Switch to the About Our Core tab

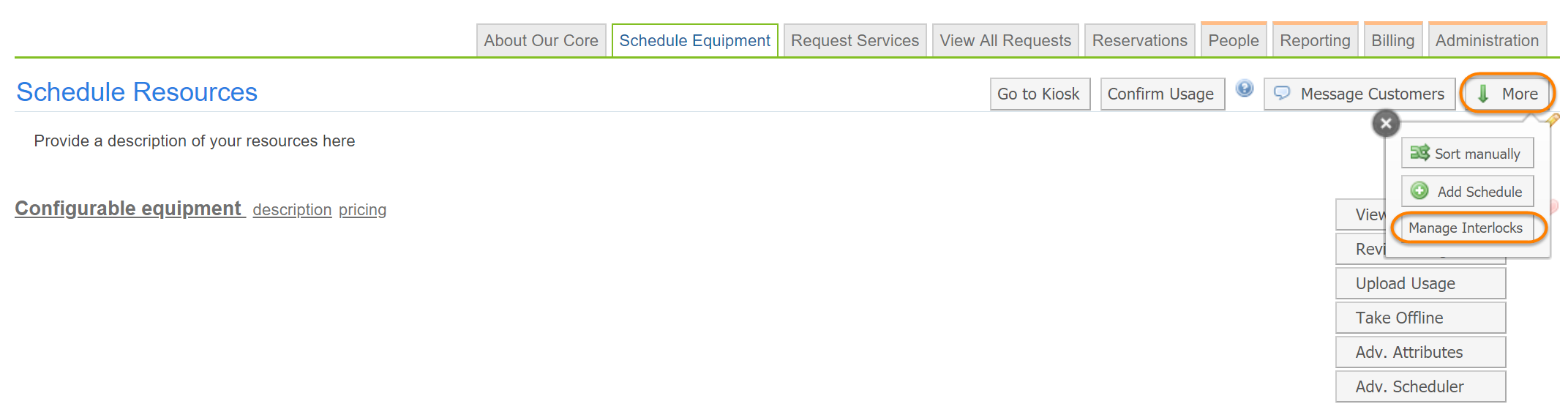point(541,41)
